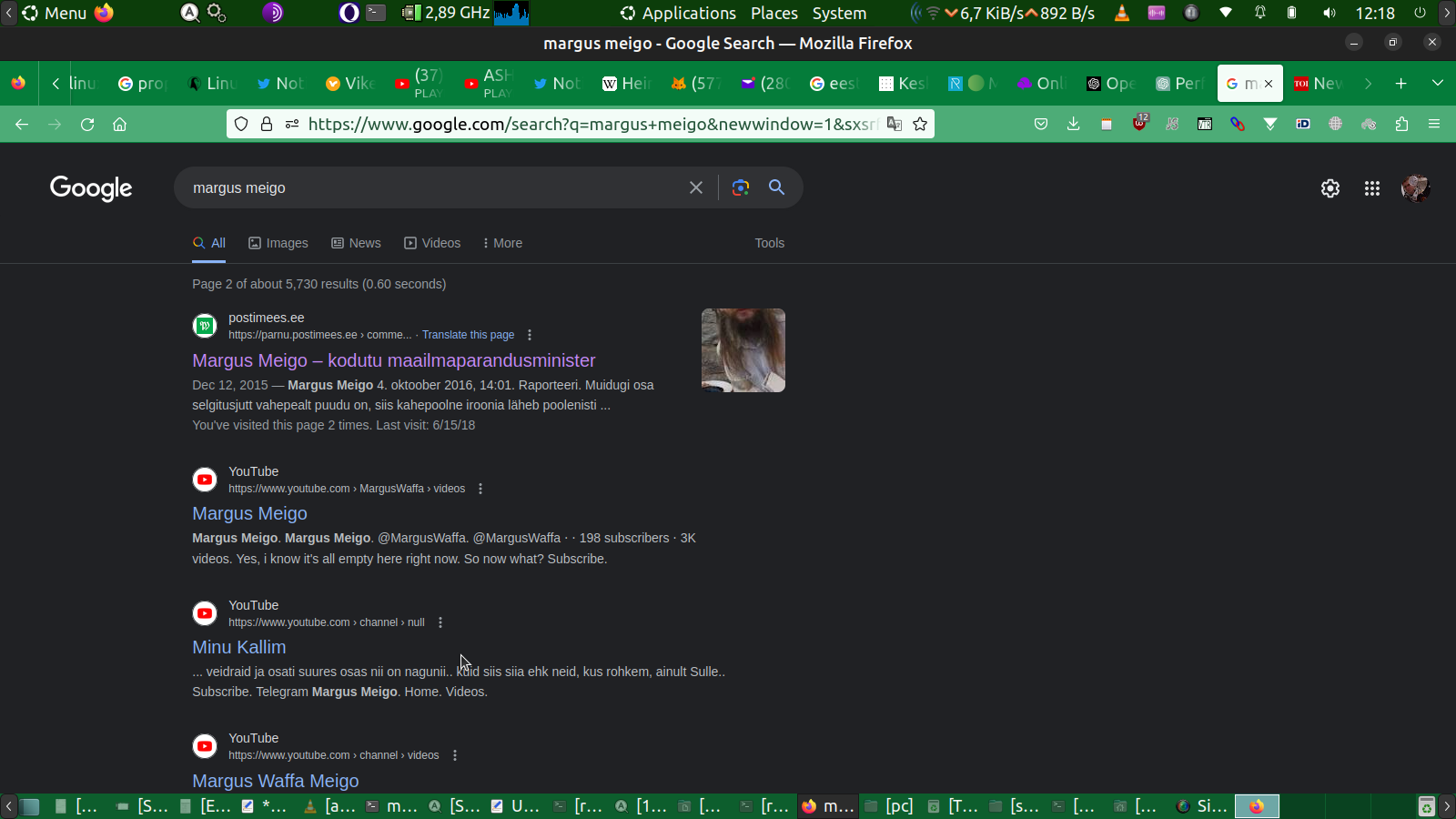The image size is (1456, 819).
Task: Open the Ubuntu MATE Menu
Action: 54,14
